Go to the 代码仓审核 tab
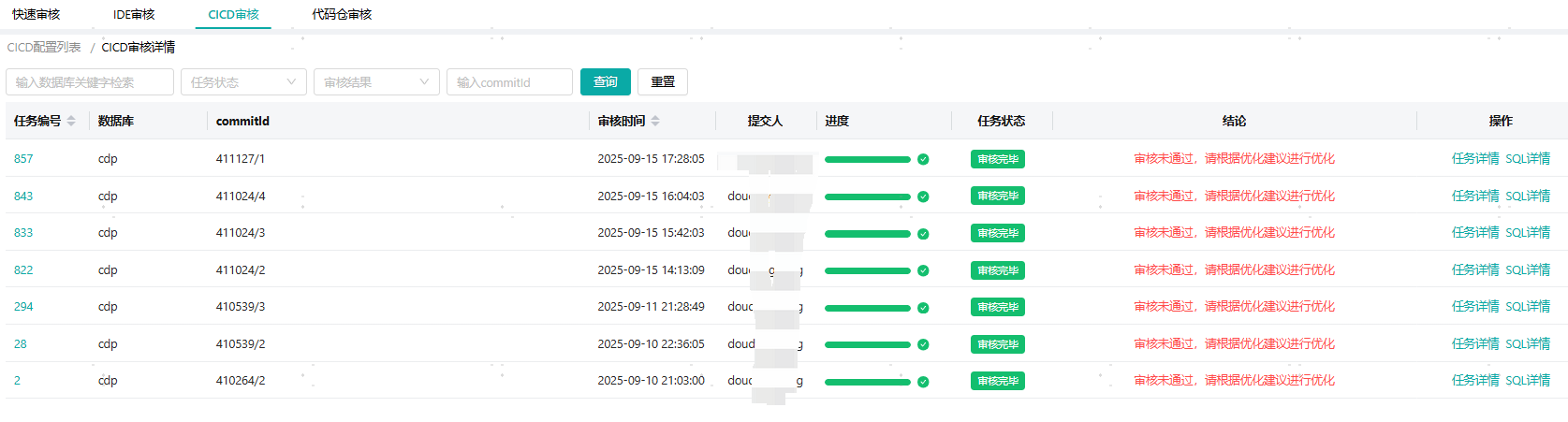Image resolution: width=1568 pixels, height=422 pixels. (342, 15)
